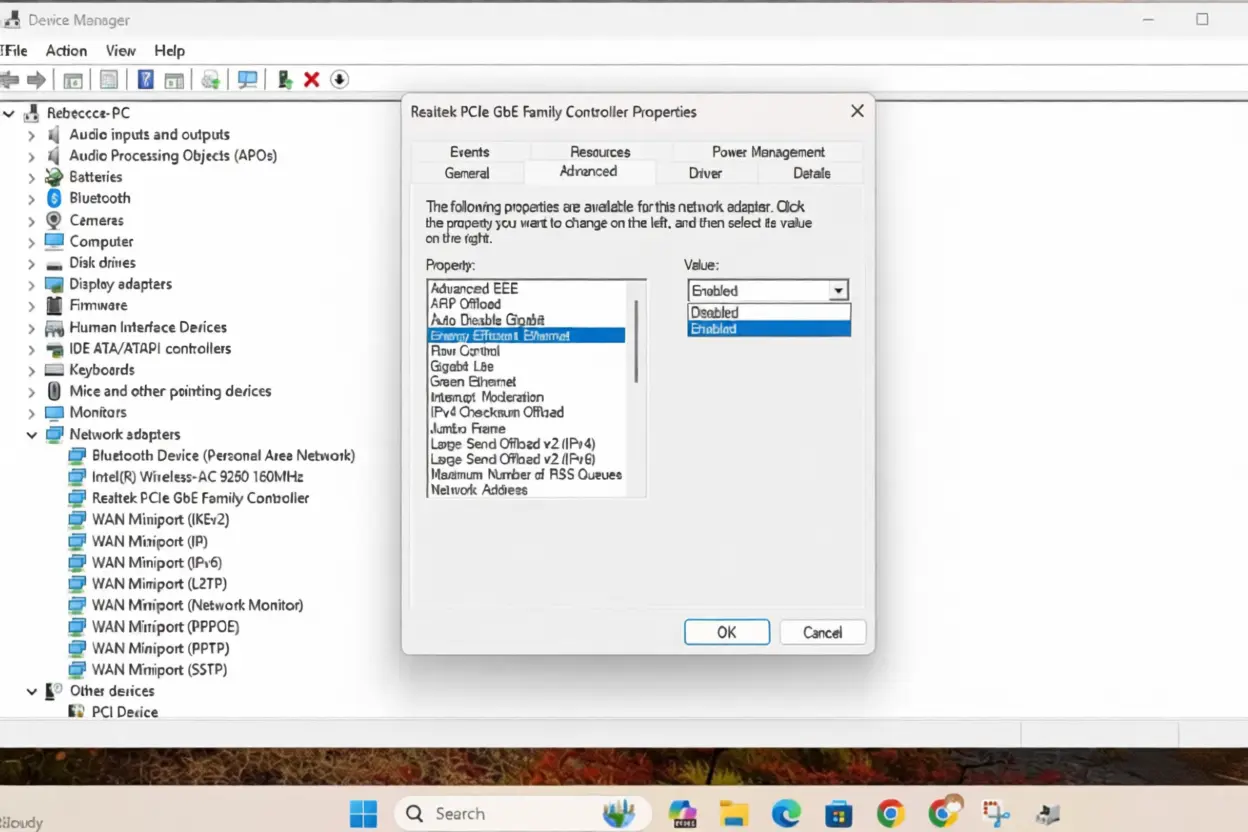Click the Windows Start button on taskbar
Viewport: 1248px width, 832px height.
(x=363, y=814)
